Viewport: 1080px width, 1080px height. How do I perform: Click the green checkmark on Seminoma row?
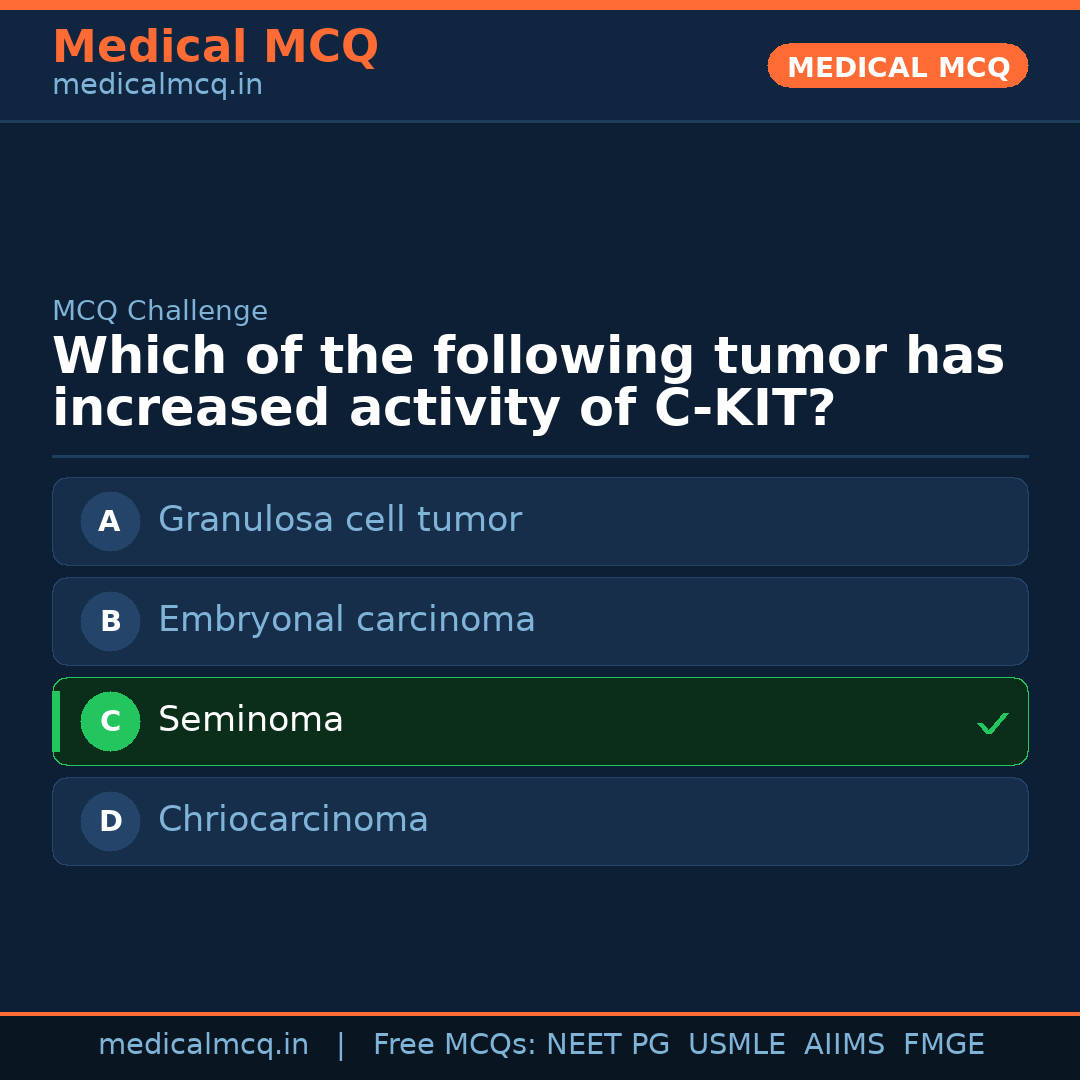point(992,723)
